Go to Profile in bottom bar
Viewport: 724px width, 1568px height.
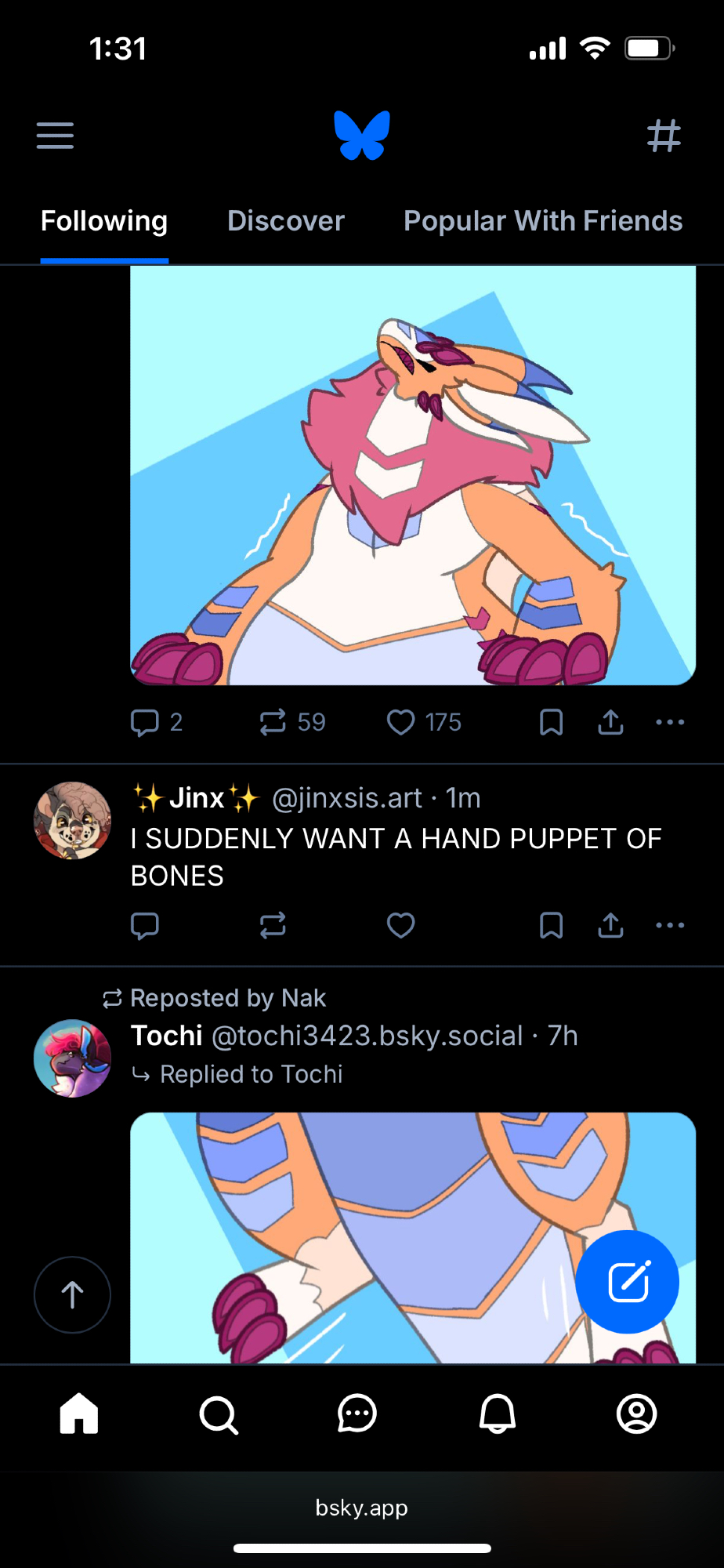(636, 1415)
